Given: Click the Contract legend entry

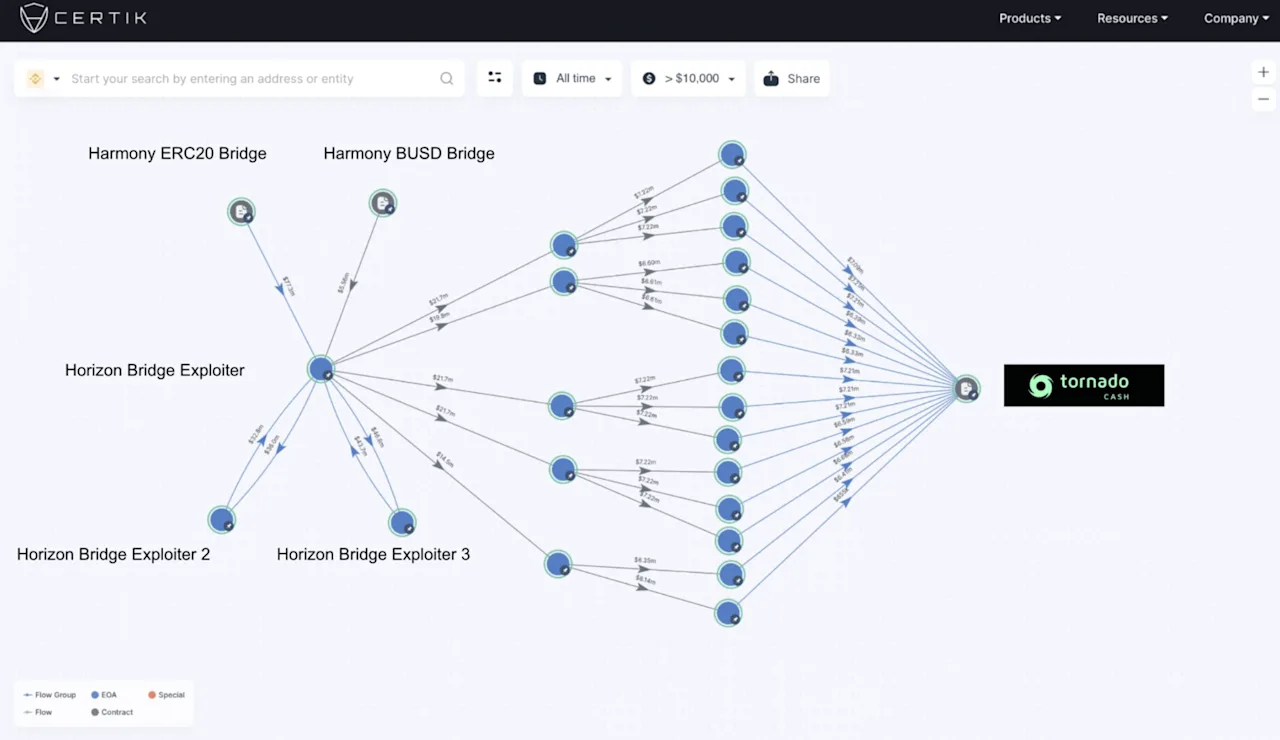Looking at the screenshot, I should pyautogui.click(x=112, y=713).
